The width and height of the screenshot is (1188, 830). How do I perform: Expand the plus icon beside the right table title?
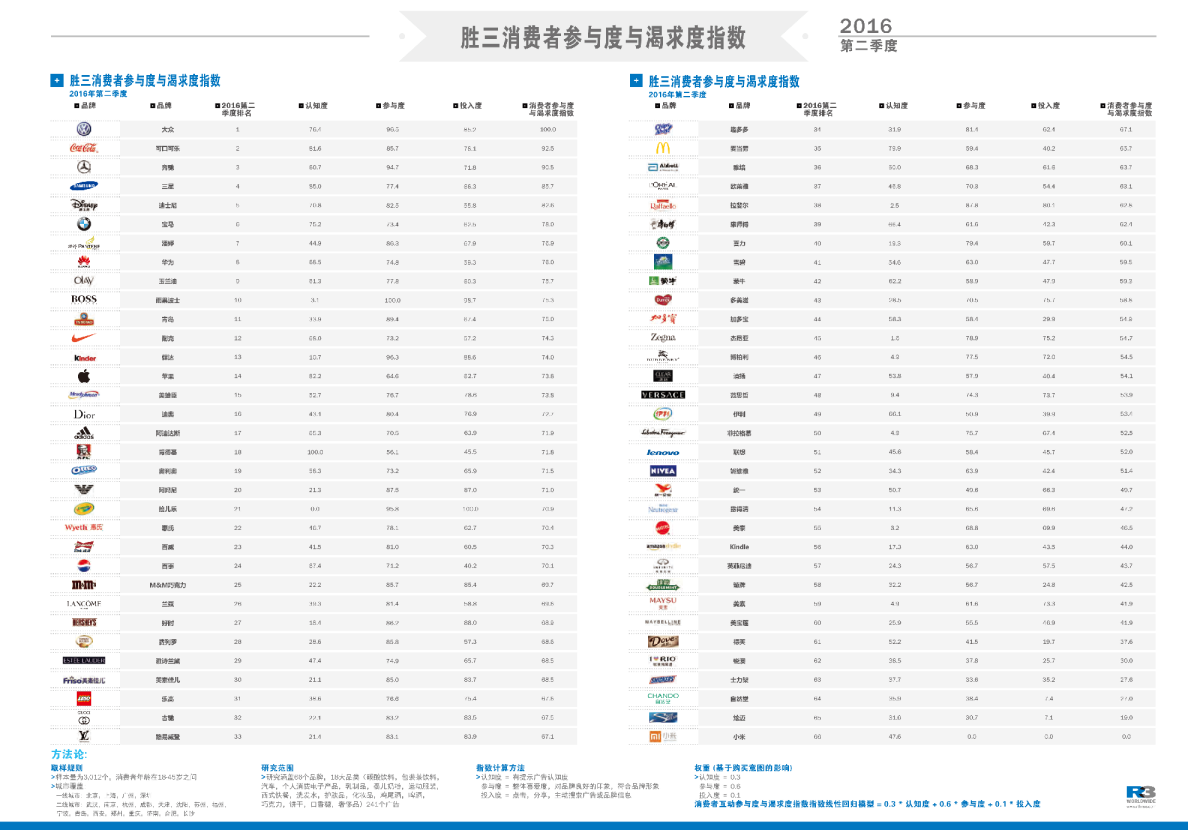pos(636,81)
